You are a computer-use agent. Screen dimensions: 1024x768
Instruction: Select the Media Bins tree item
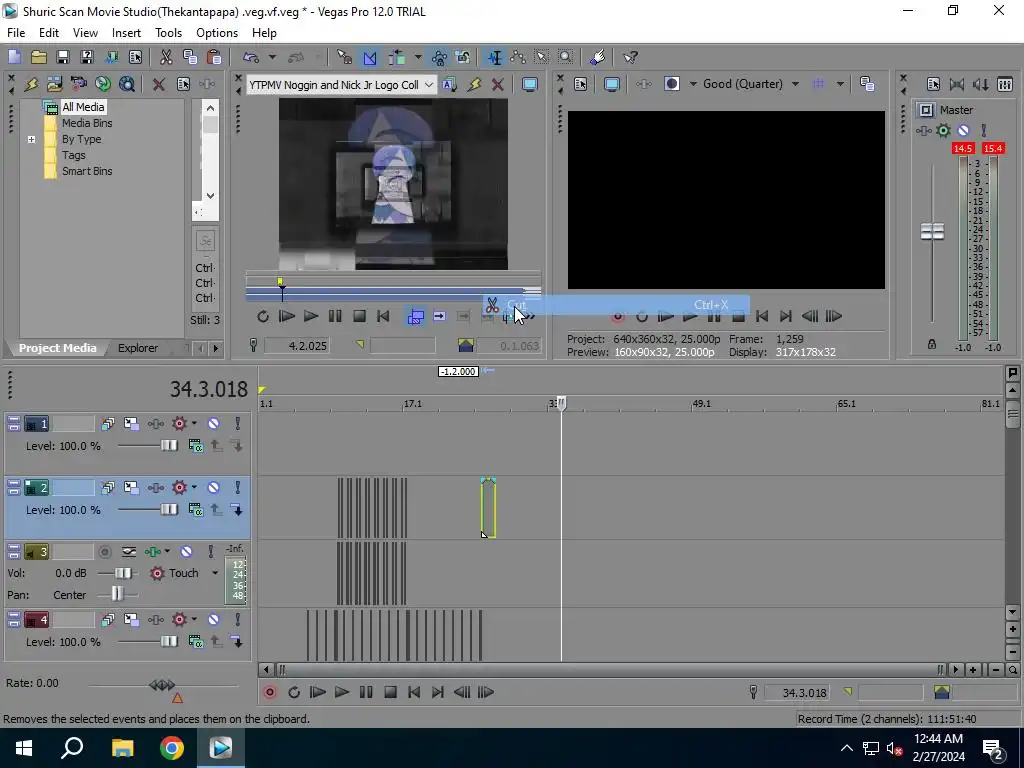[87, 123]
